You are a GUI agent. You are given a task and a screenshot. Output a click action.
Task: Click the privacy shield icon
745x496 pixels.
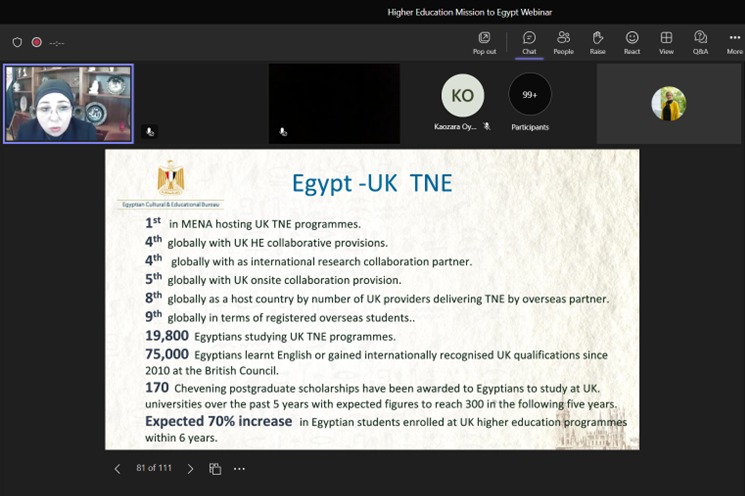coord(17,42)
